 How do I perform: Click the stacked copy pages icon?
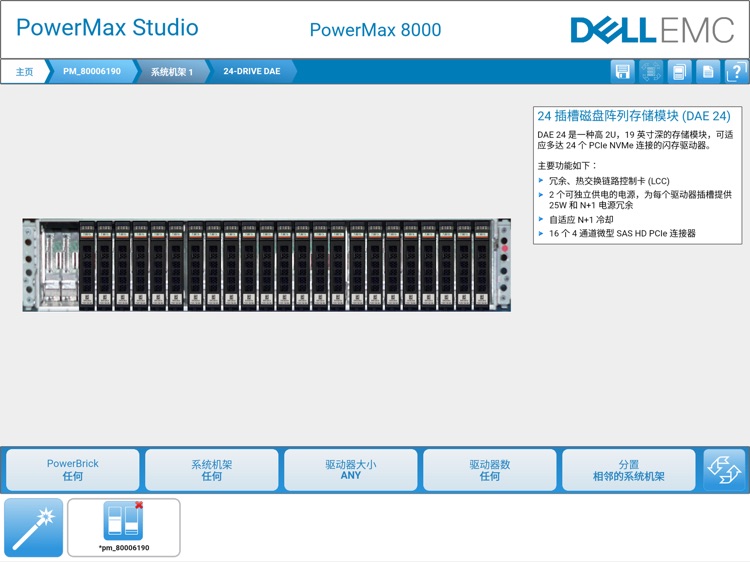(x=679, y=72)
